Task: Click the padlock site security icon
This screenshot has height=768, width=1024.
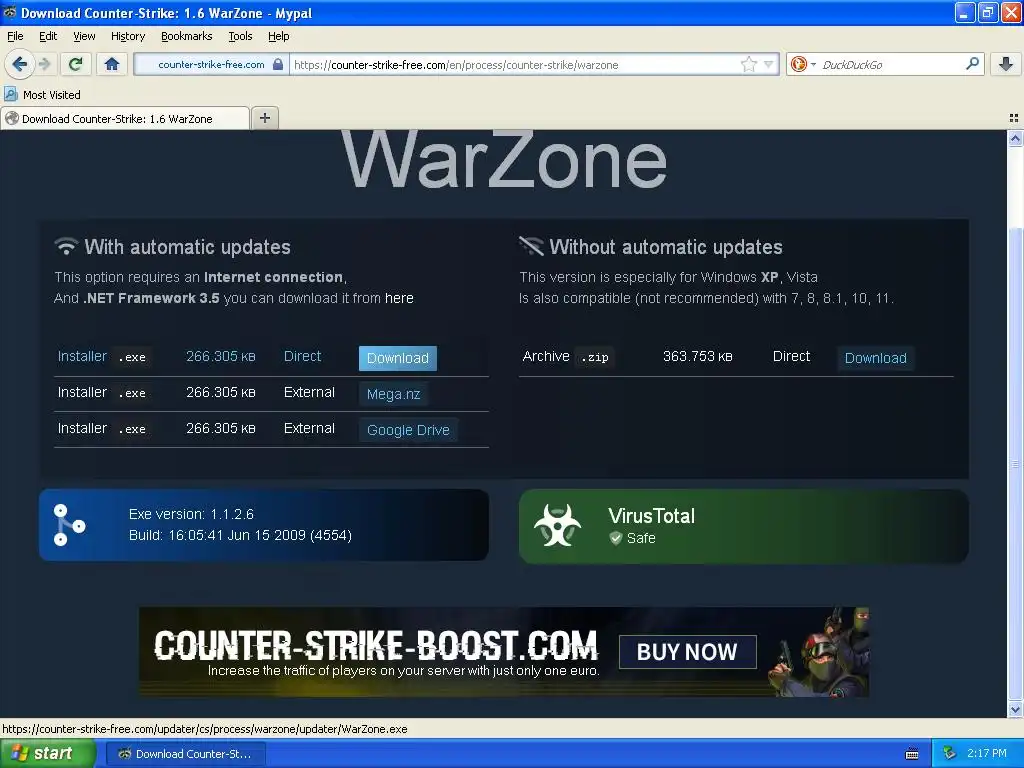Action: coord(278,64)
